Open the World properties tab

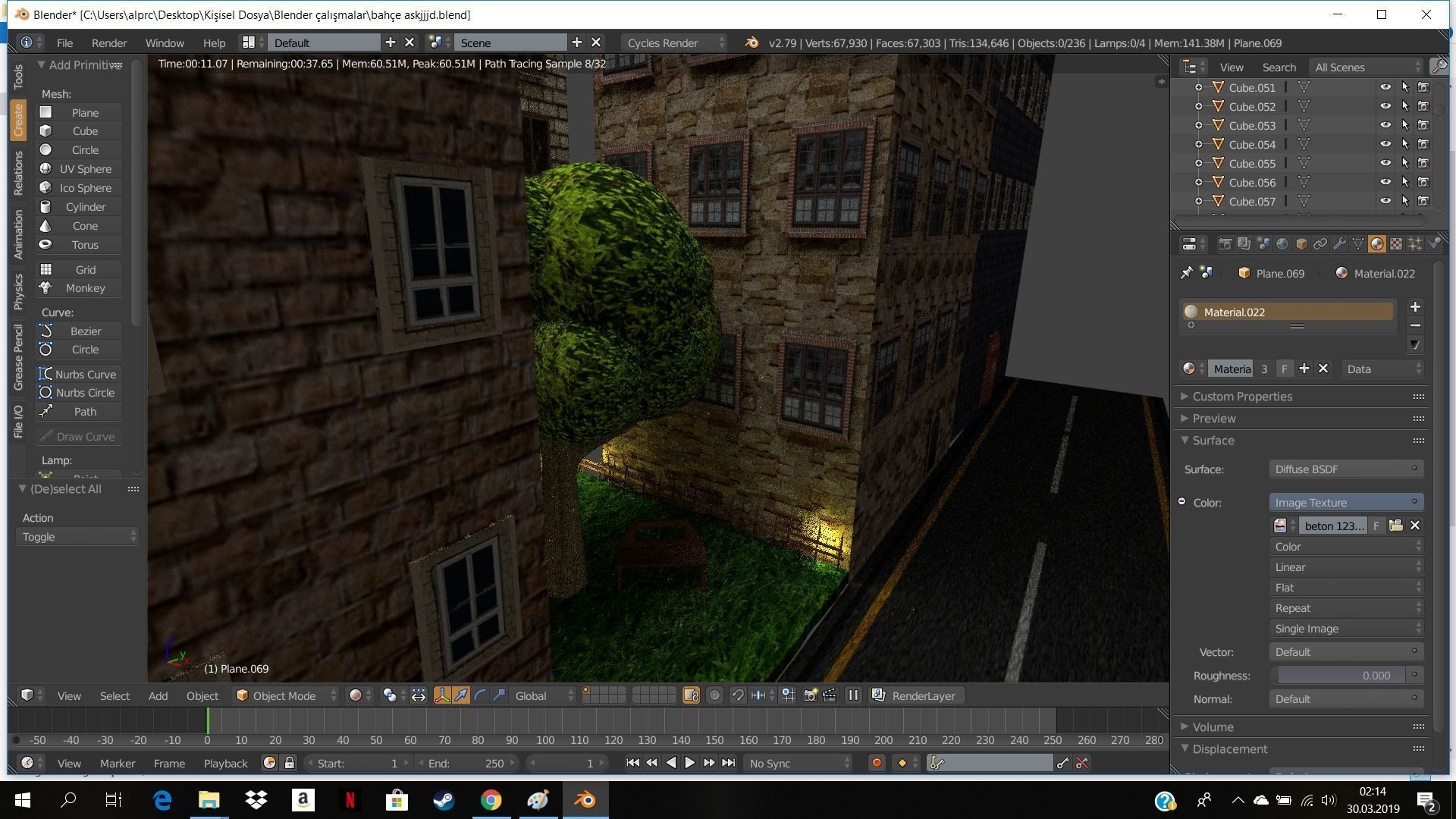pyautogui.click(x=1282, y=244)
